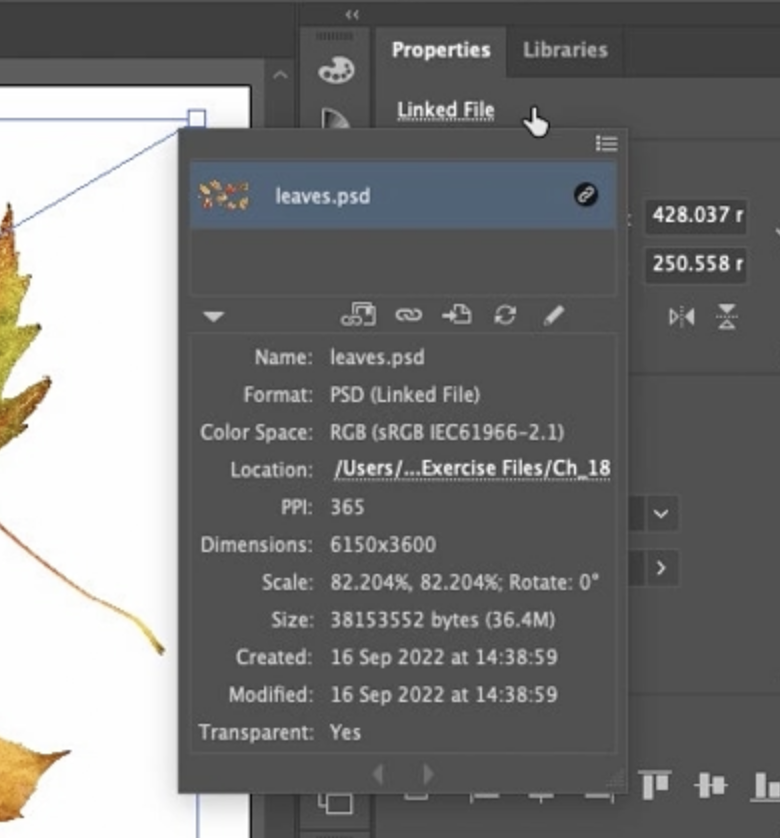The height and width of the screenshot is (838, 780).
Task: Collapse the link info disclosure triangle
Action: click(x=213, y=316)
